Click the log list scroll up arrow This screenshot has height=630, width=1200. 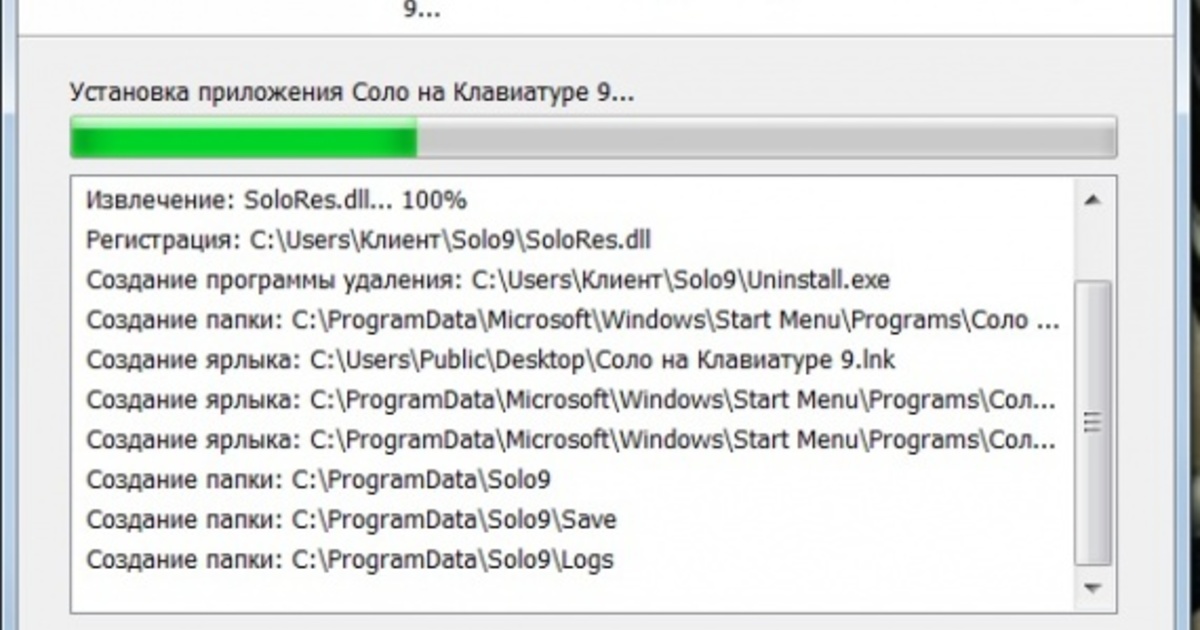(x=1092, y=200)
